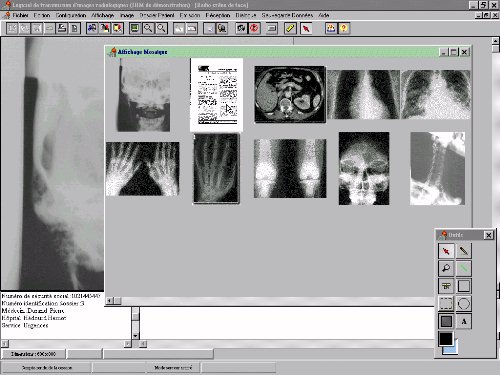Select the rightmost chest X-ray thumbnail
Viewport: 500px width, 375px height.
click(436, 95)
